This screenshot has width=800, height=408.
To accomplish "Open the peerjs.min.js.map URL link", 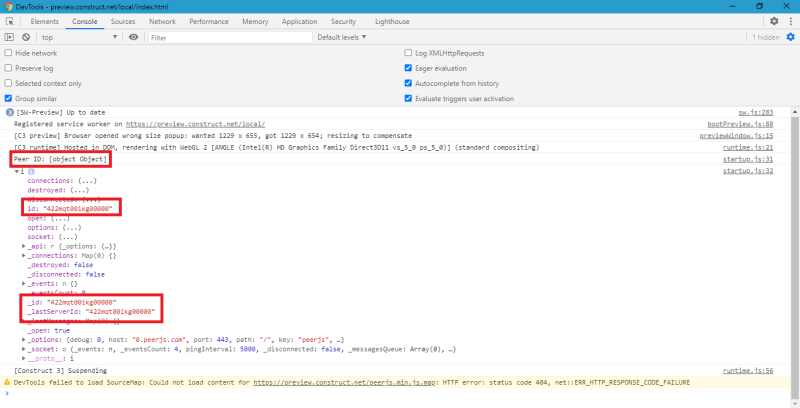I will (345, 382).
